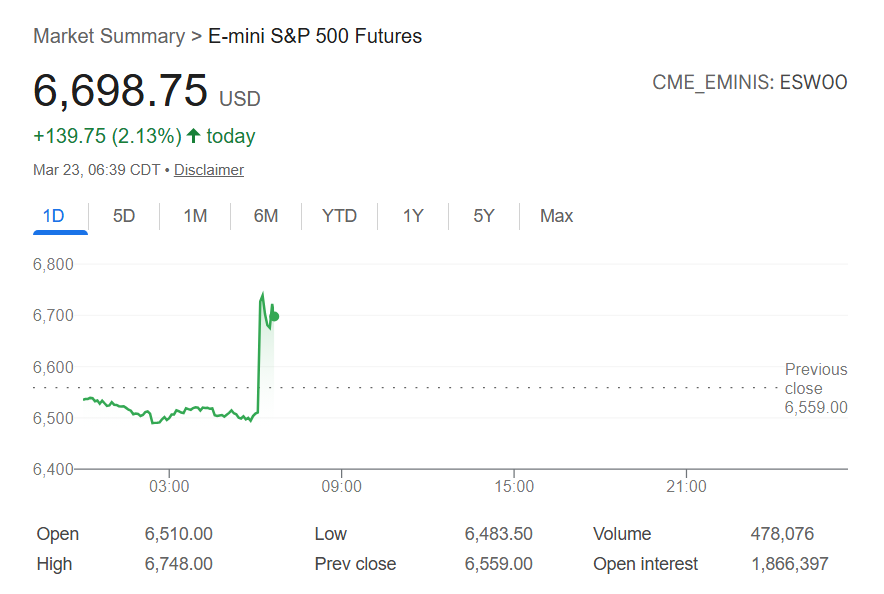This screenshot has width=884, height=594.
Task: Click the E-mini S&P 500 Futures title
Action: pyautogui.click(x=315, y=36)
